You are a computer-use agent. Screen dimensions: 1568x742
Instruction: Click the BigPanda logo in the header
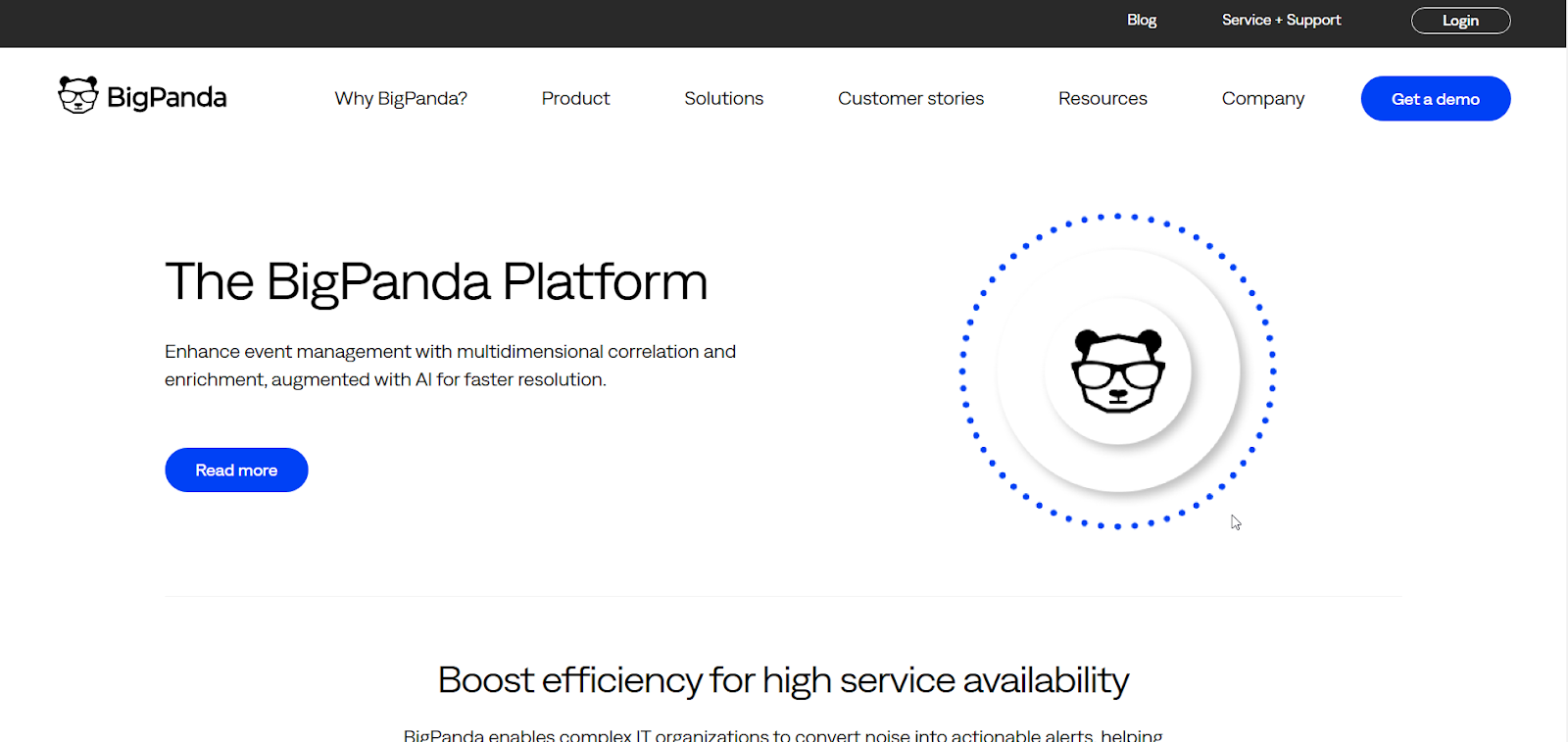coord(142,96)
